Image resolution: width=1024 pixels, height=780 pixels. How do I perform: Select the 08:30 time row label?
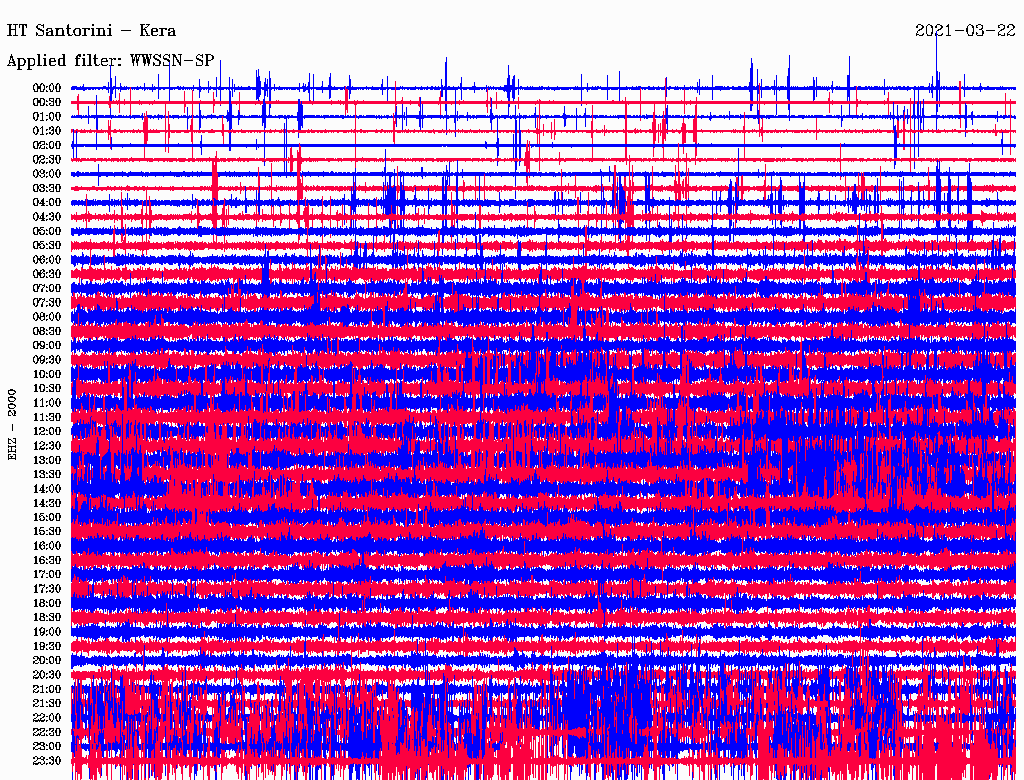[47, 332]
